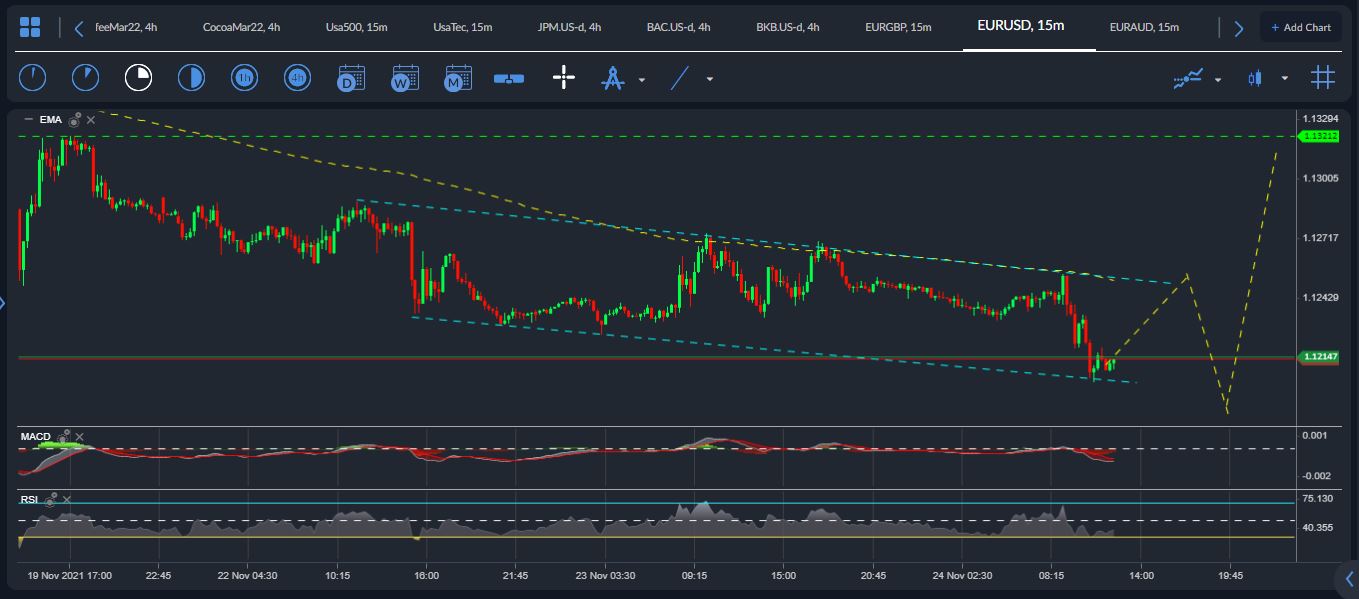
Task: Click the RSI 75.130 axis value
Action: [x=1318, y=499]
